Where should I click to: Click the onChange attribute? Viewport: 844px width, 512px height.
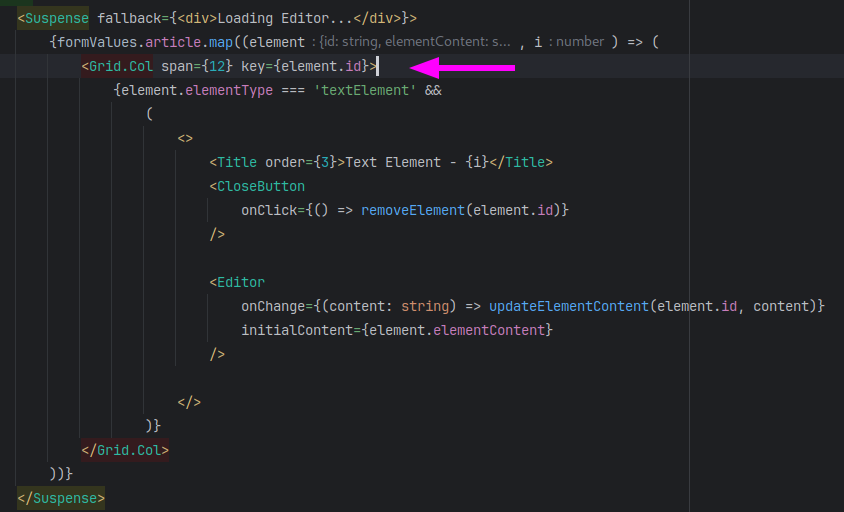tap(273, 306)
